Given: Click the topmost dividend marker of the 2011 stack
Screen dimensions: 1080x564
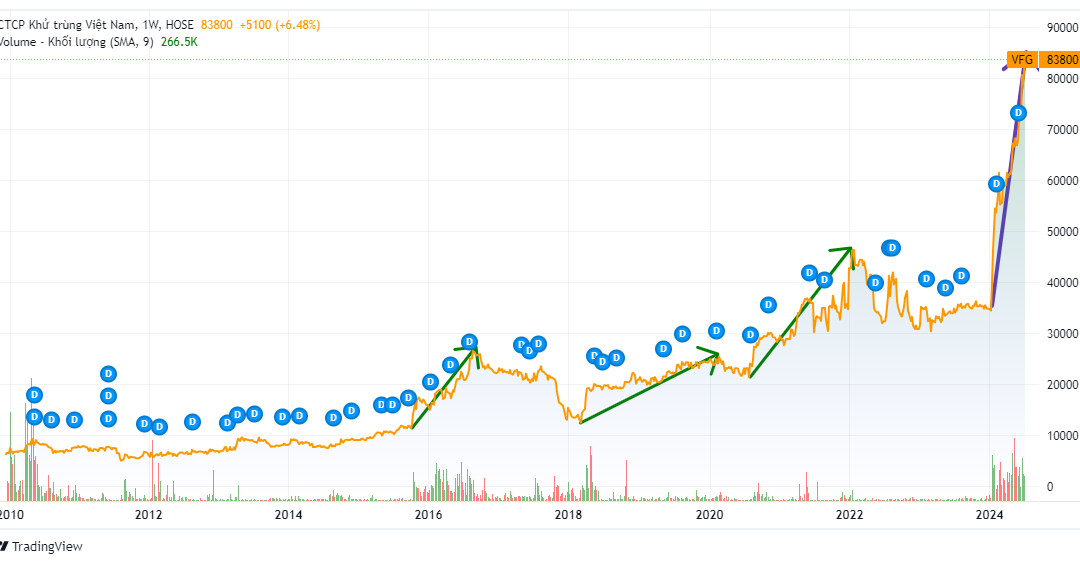Looking at the screenshot, I should (x=108, y=374).
